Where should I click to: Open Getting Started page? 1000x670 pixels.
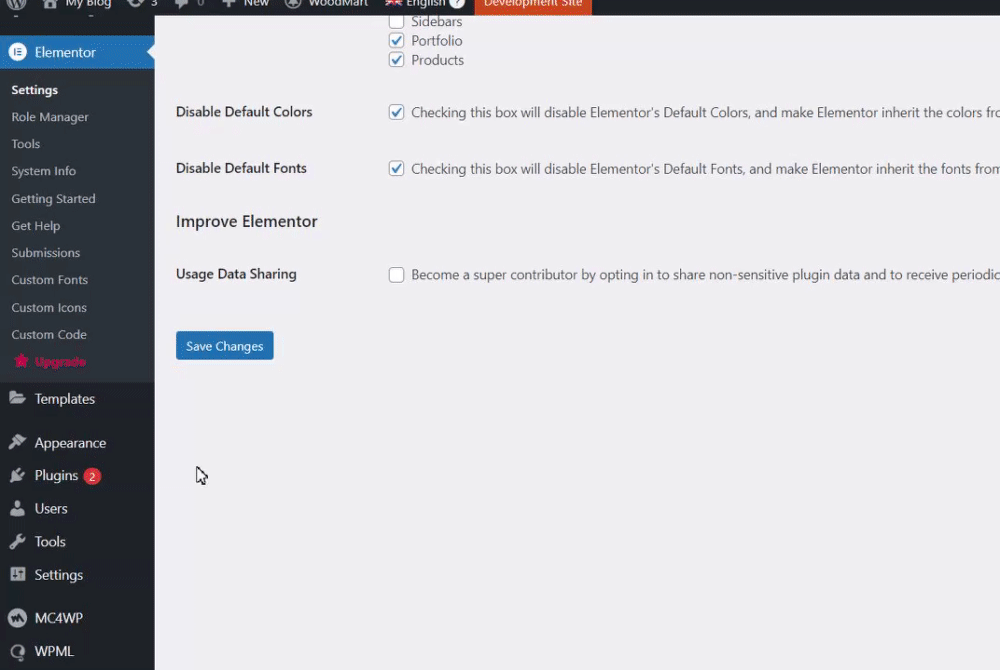53,199
